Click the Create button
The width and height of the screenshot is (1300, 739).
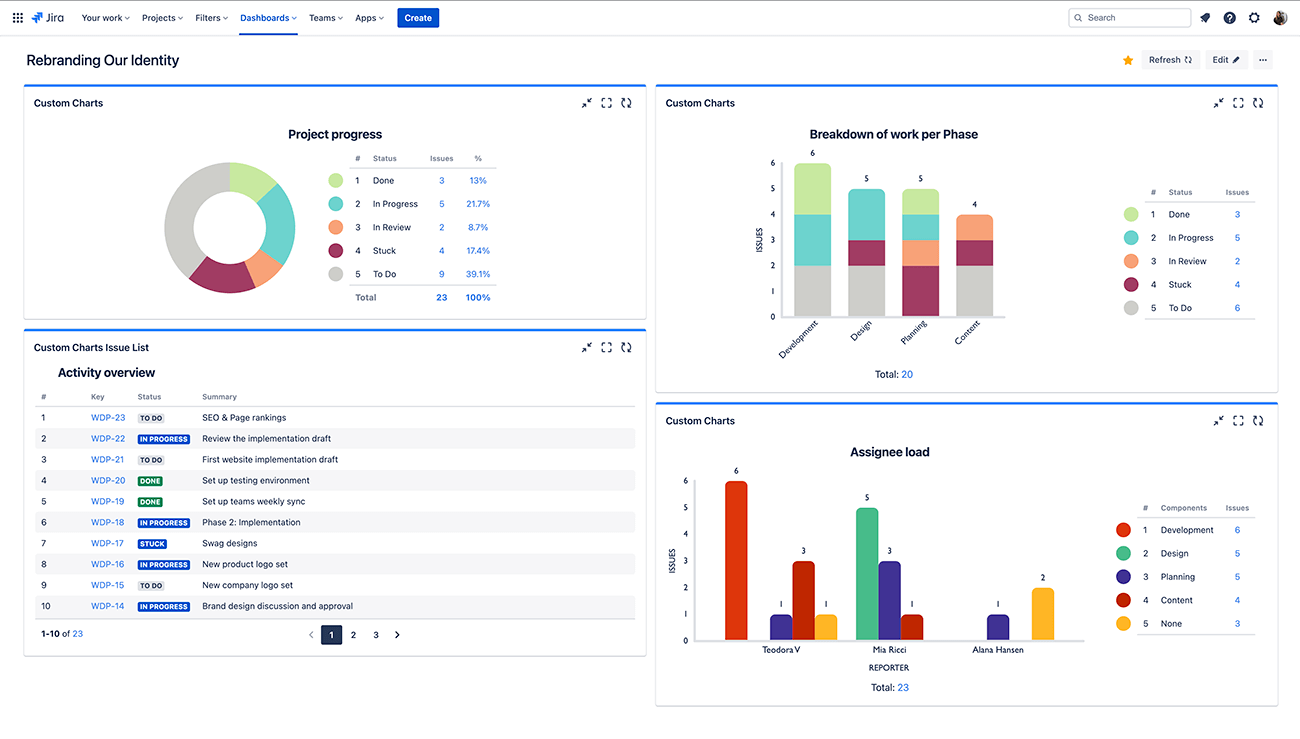coord(418,17)
